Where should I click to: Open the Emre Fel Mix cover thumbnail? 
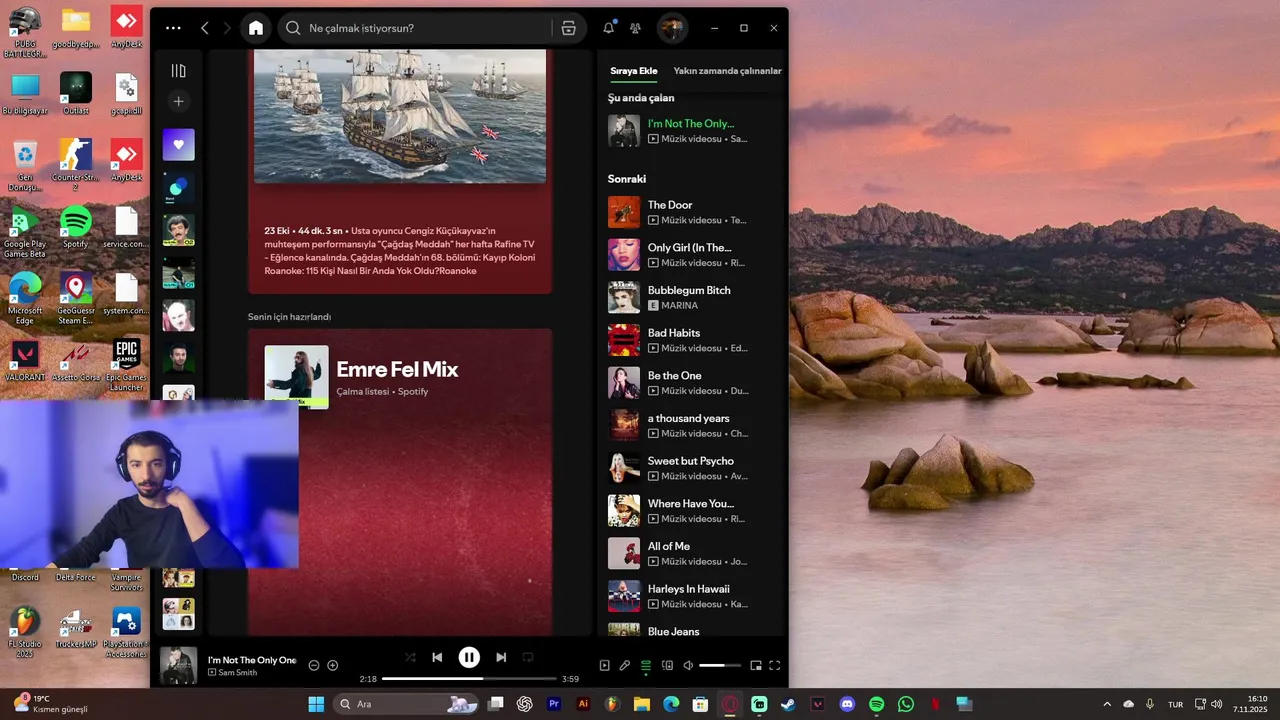[296, 376]
